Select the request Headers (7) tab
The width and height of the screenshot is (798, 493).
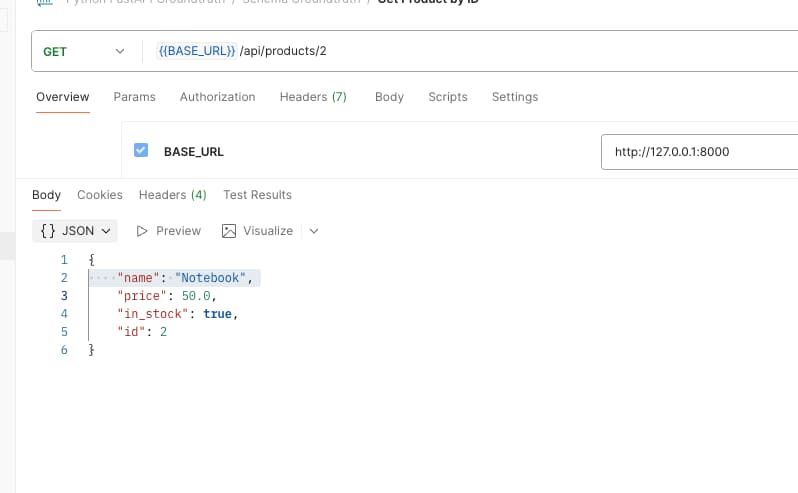tap(313, 97)
